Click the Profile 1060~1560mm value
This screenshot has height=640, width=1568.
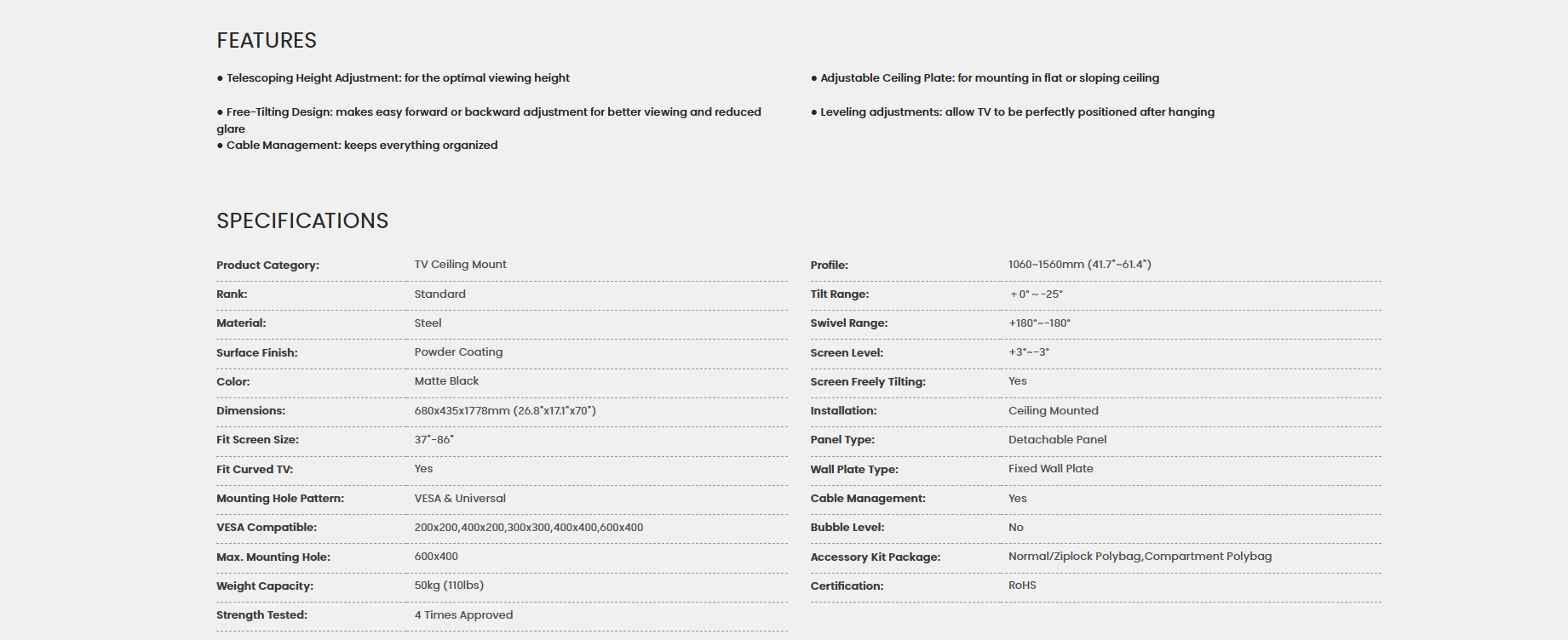point(1080,265)
